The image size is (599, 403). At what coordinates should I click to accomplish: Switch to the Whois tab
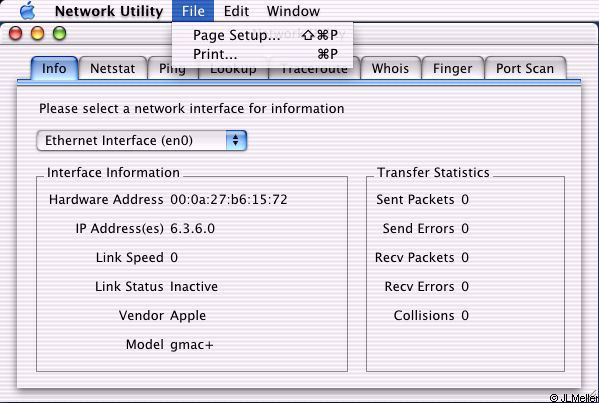390,68
